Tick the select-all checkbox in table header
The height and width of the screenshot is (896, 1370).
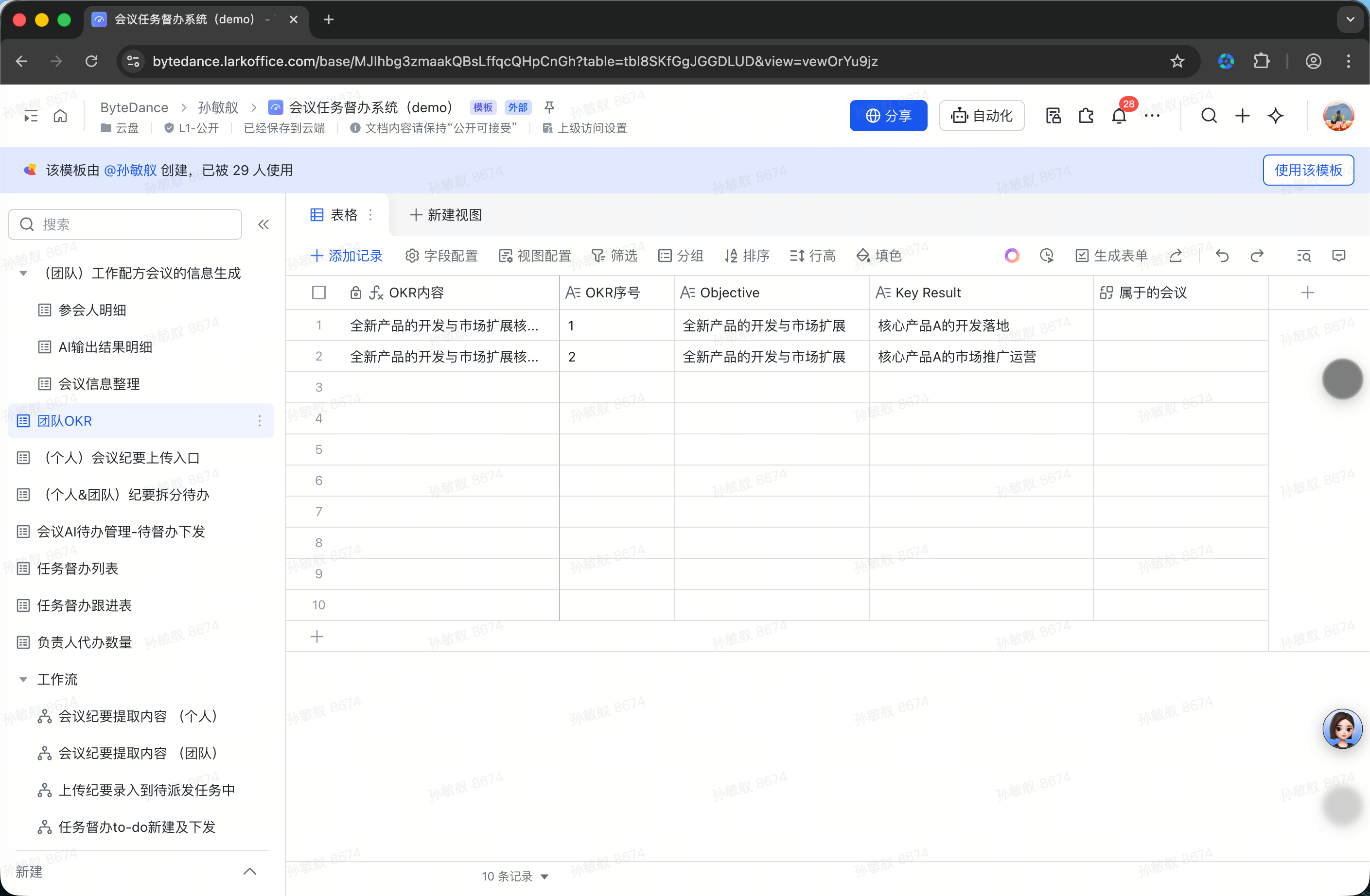(318, 293)
